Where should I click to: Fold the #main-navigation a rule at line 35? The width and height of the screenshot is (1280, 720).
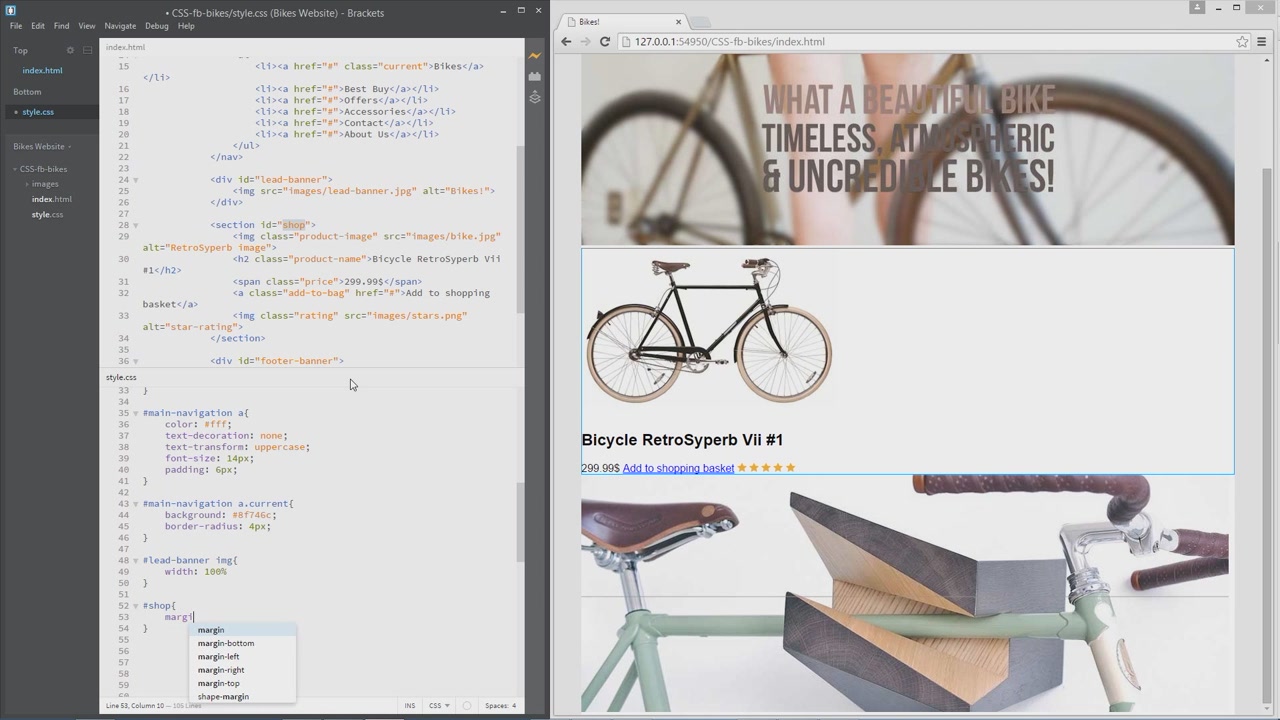[x=135, y=413]
